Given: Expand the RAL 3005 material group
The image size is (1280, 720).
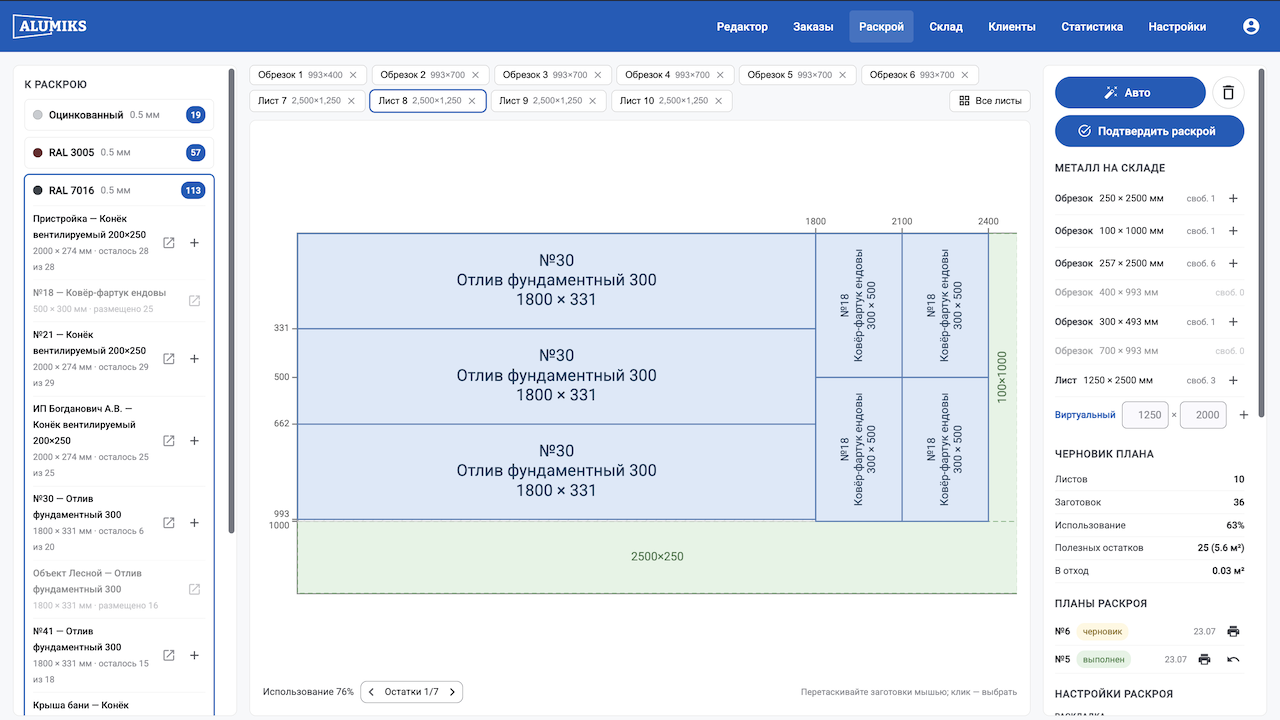Looking at the screenshot, I should click(119, 153).
